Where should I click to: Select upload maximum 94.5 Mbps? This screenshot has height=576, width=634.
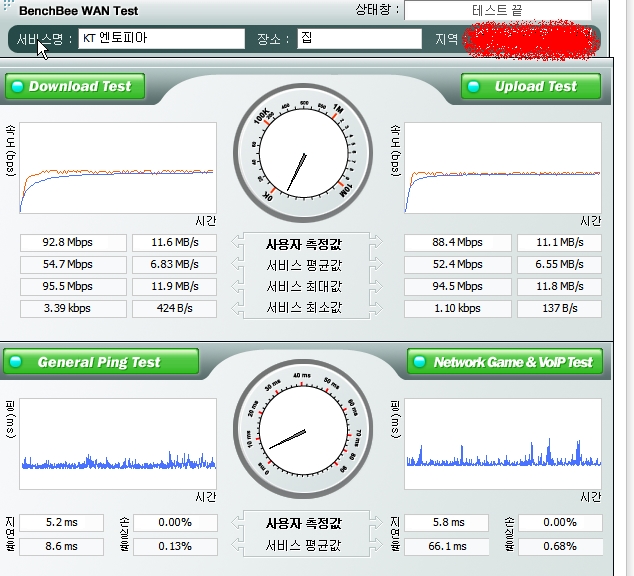click(x=458, y=286)
